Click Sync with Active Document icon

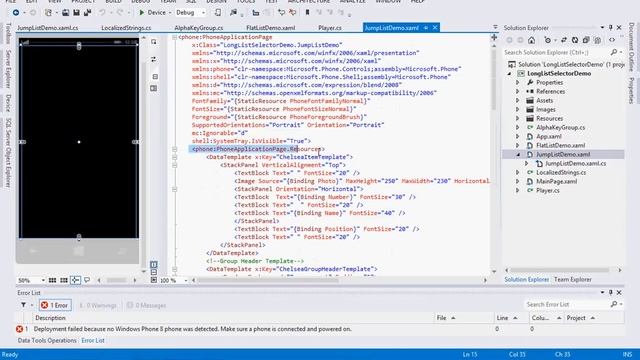click(564, 40)
